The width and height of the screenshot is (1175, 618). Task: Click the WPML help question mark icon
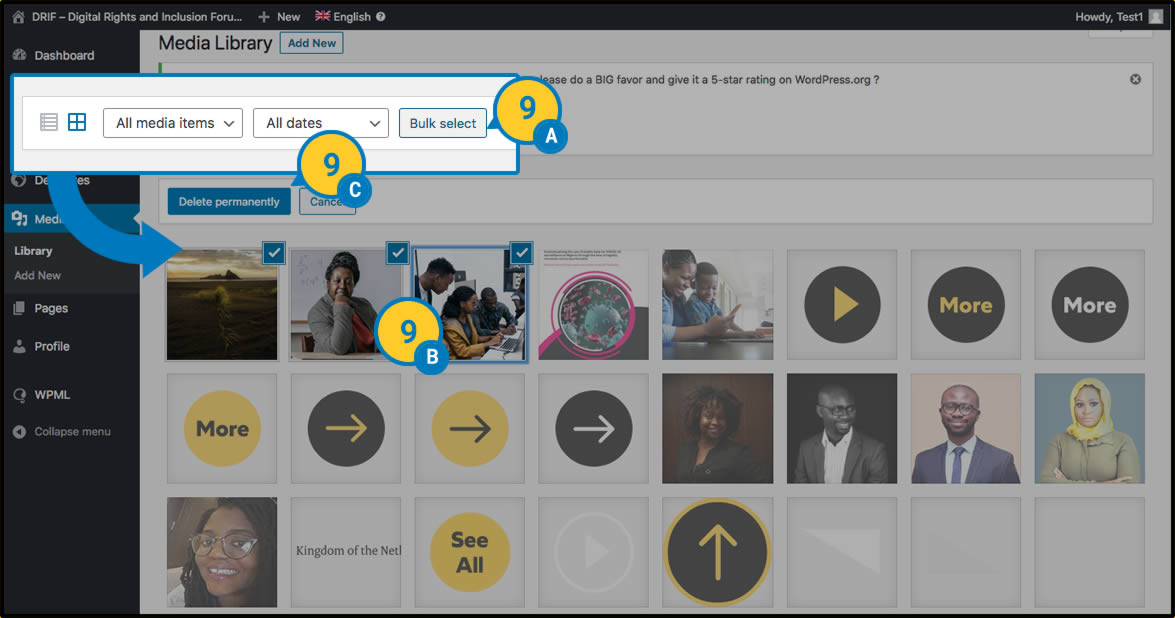tap(381, 17)
